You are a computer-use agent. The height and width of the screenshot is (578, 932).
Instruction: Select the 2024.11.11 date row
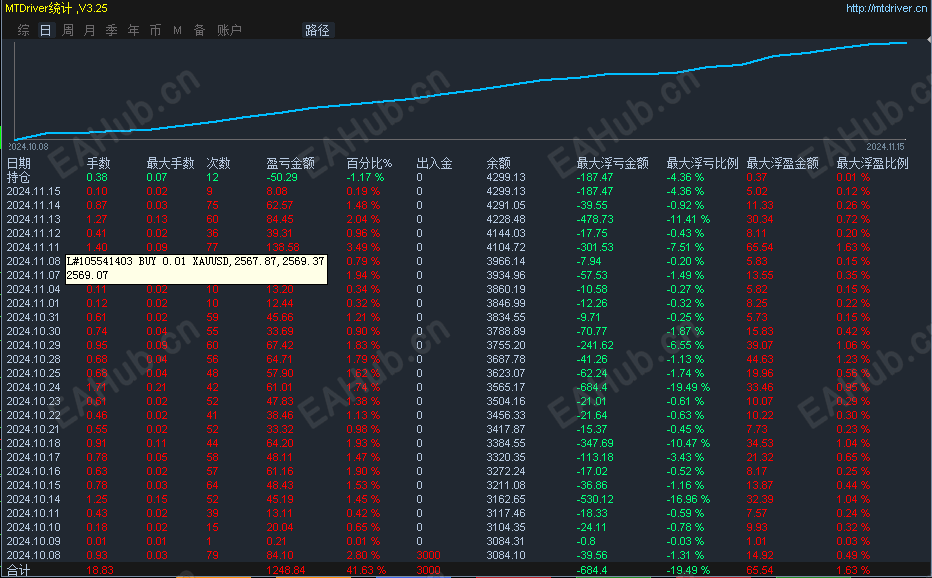coord(33,247)
